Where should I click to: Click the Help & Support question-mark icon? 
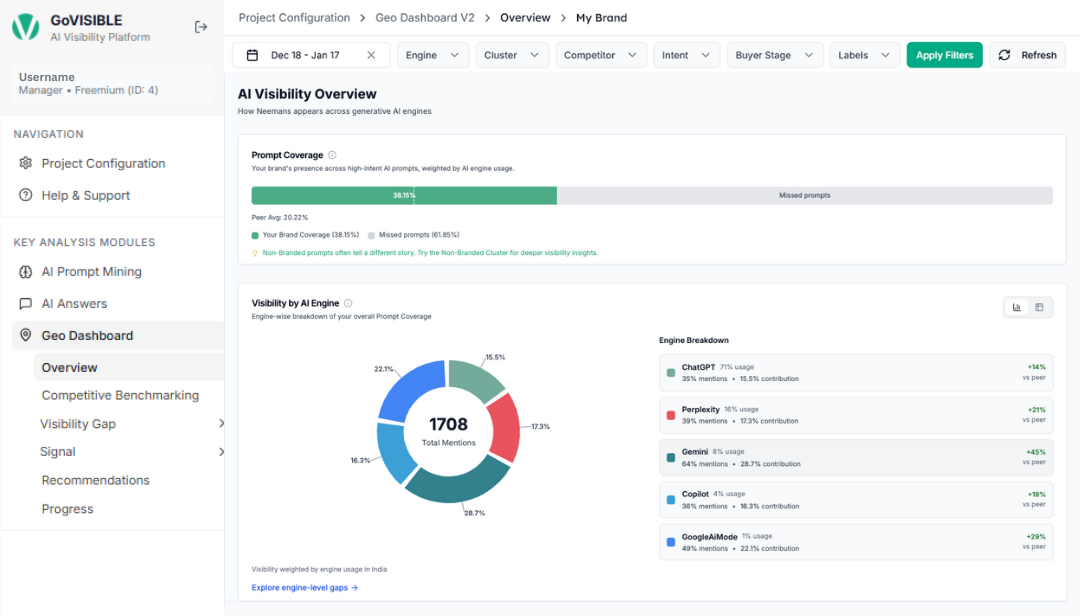tap(24, 195)
